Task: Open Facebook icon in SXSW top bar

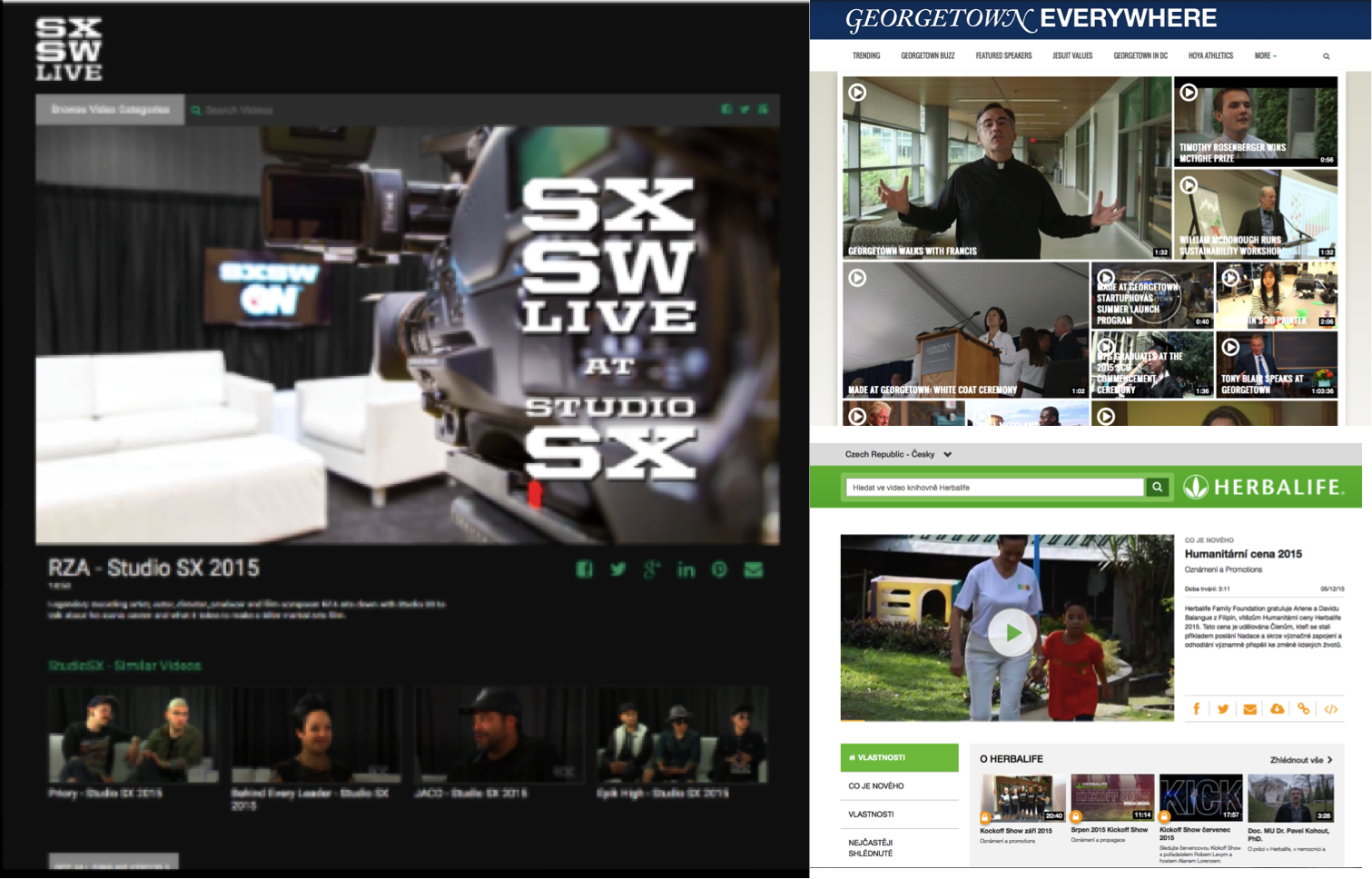Action: [726, 109]
